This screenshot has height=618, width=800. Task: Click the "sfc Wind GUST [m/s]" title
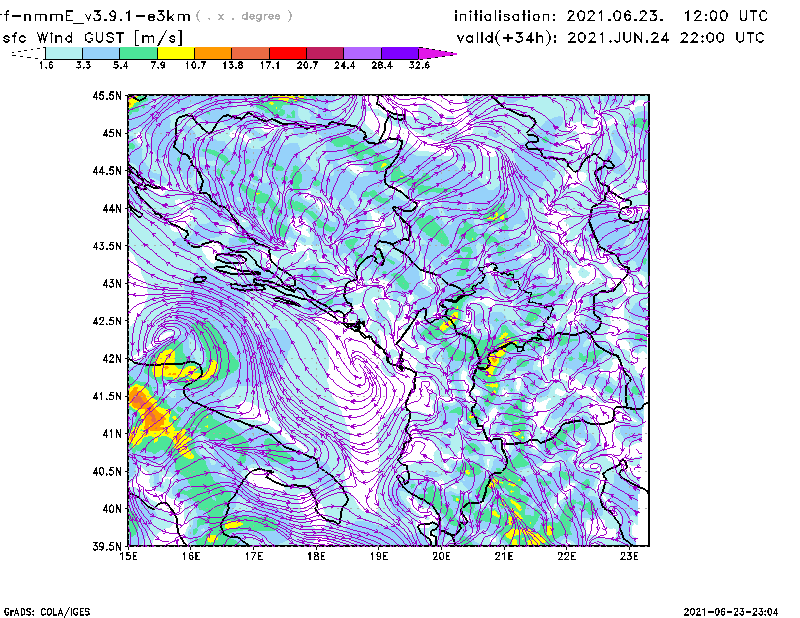point(93,38)
